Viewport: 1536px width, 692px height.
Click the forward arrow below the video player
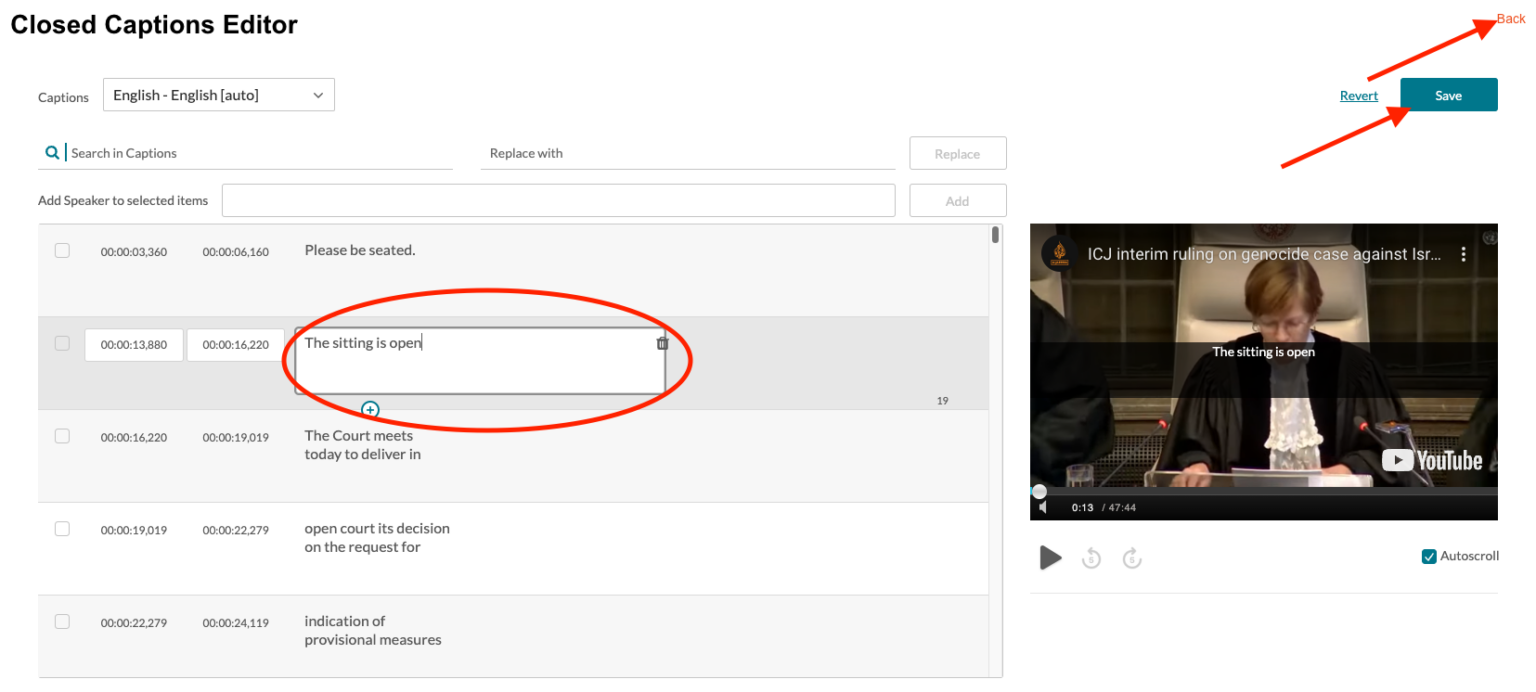[1132, 558]
